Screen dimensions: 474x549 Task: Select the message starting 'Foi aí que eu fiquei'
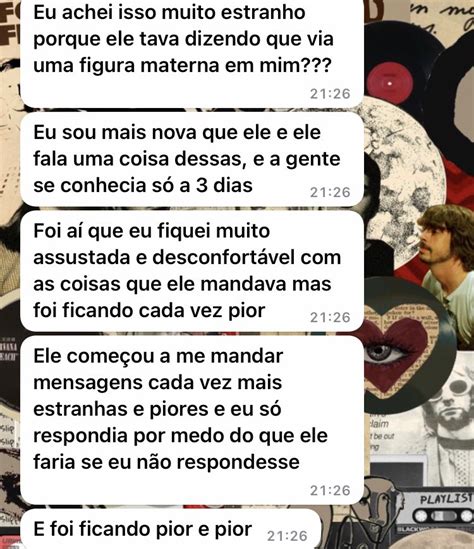click(x=192, y=271)
